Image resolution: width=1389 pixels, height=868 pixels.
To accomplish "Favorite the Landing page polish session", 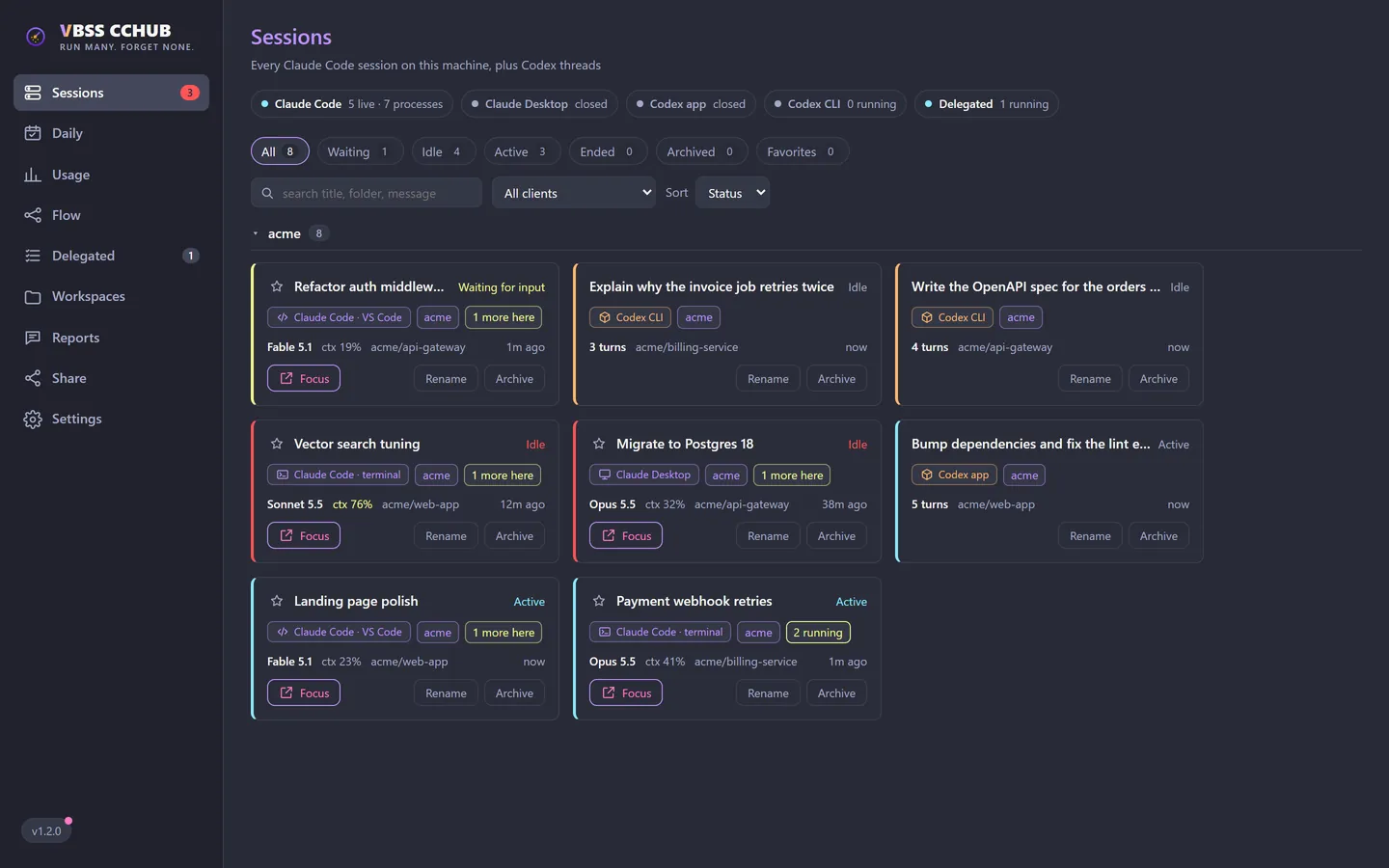I will pos(277,601).
